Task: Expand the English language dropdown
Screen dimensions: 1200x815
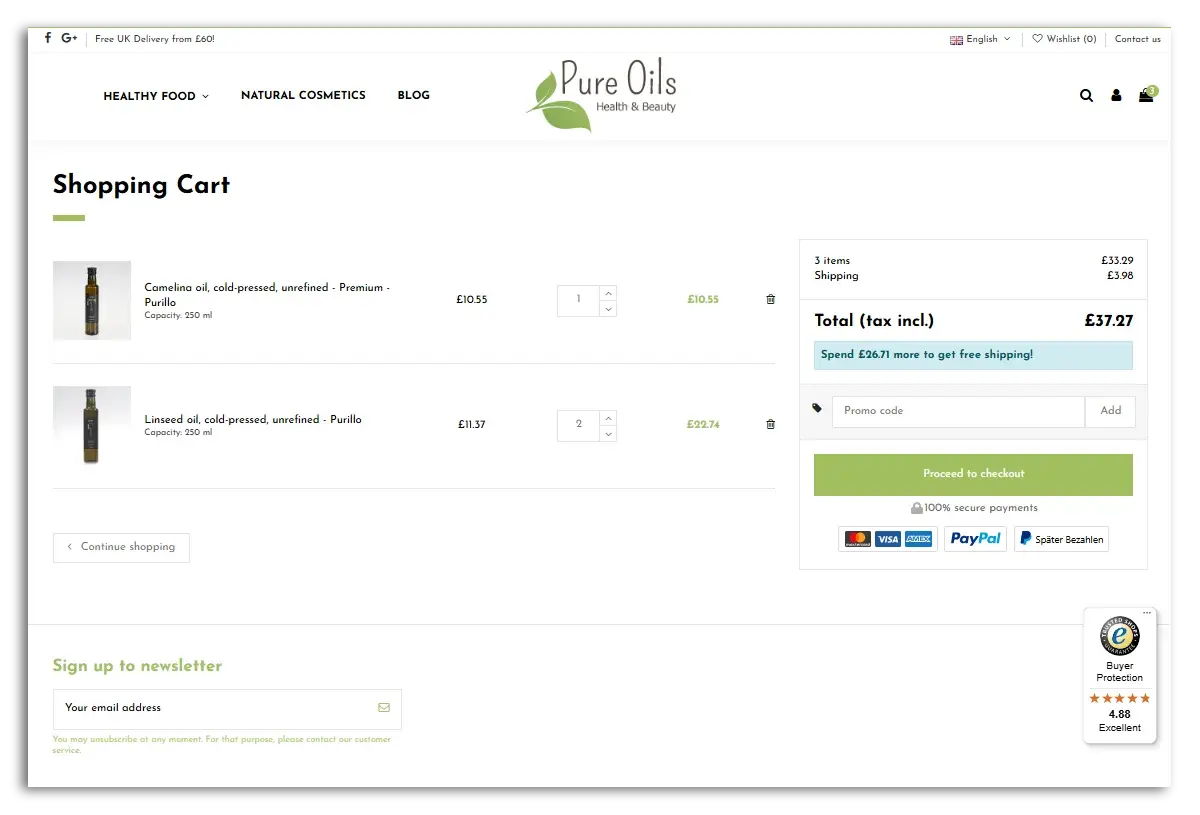Action: 980,39
